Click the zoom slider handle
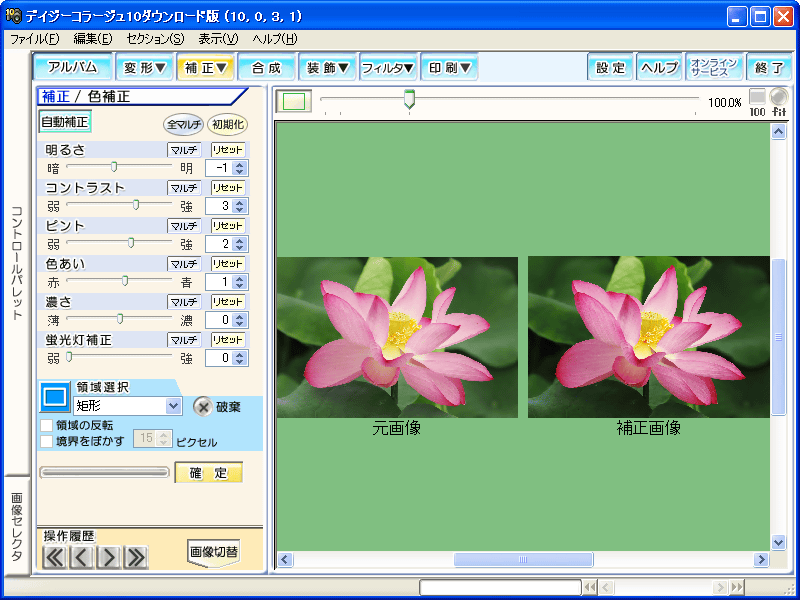This screenshot has width=800, height=600. [x=409, y=99]
